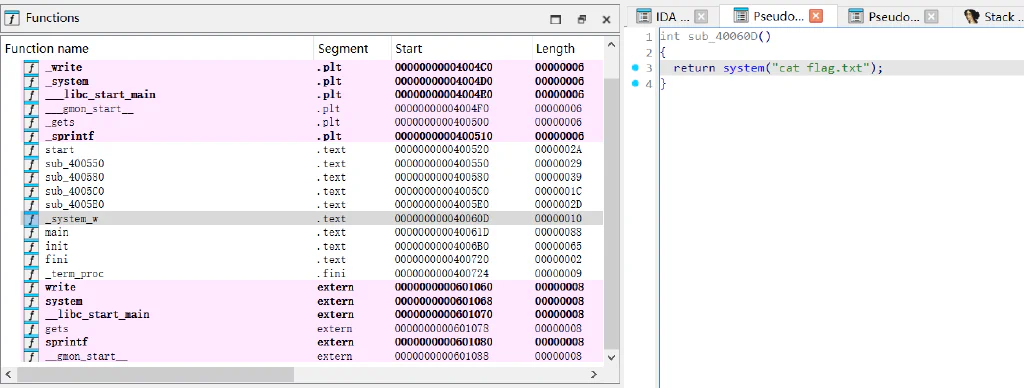1024x388 pixels.
Task: Click the function icon beside main row
Action: [x=31, y=232]
